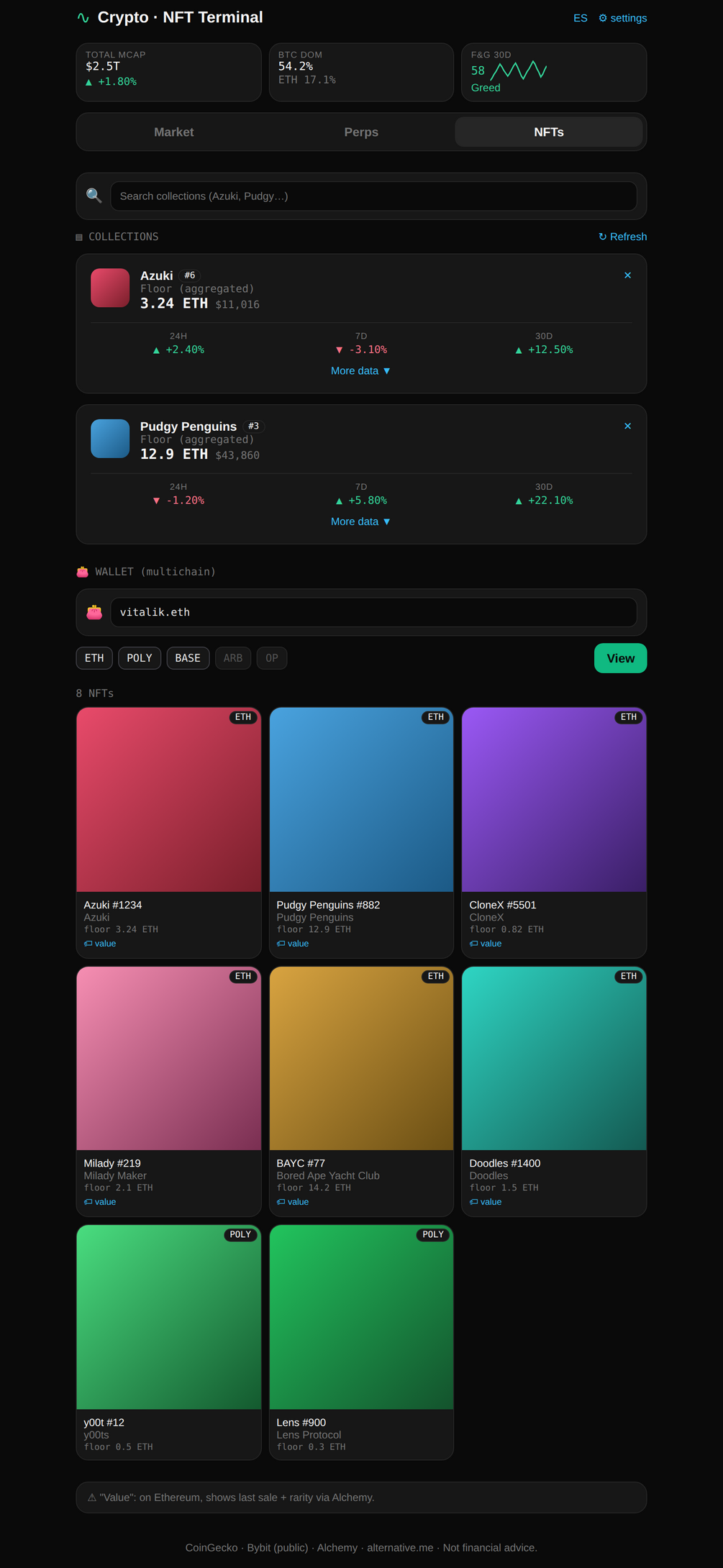Click Pudgy Penguins 7D change +5.80%
Image resolution: width=723 pixels, height=1568 pixels.
(x=361, y=501)
